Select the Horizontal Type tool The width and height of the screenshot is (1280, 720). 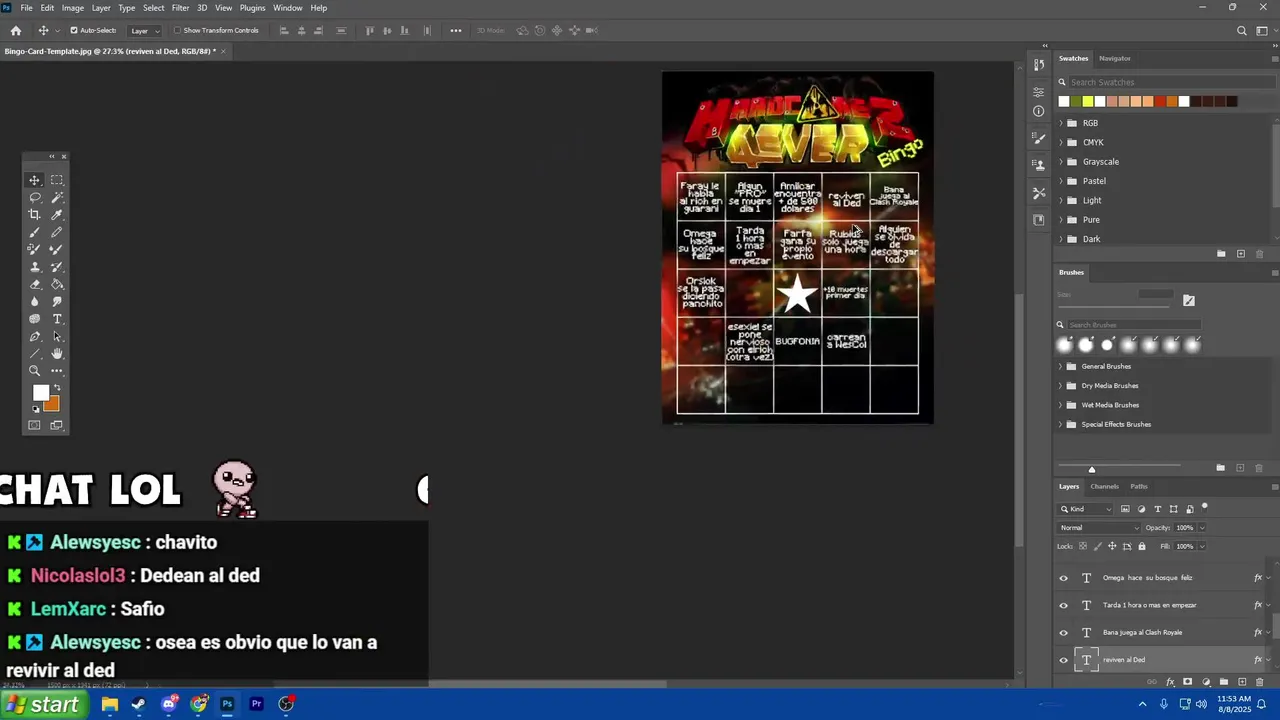57,319
